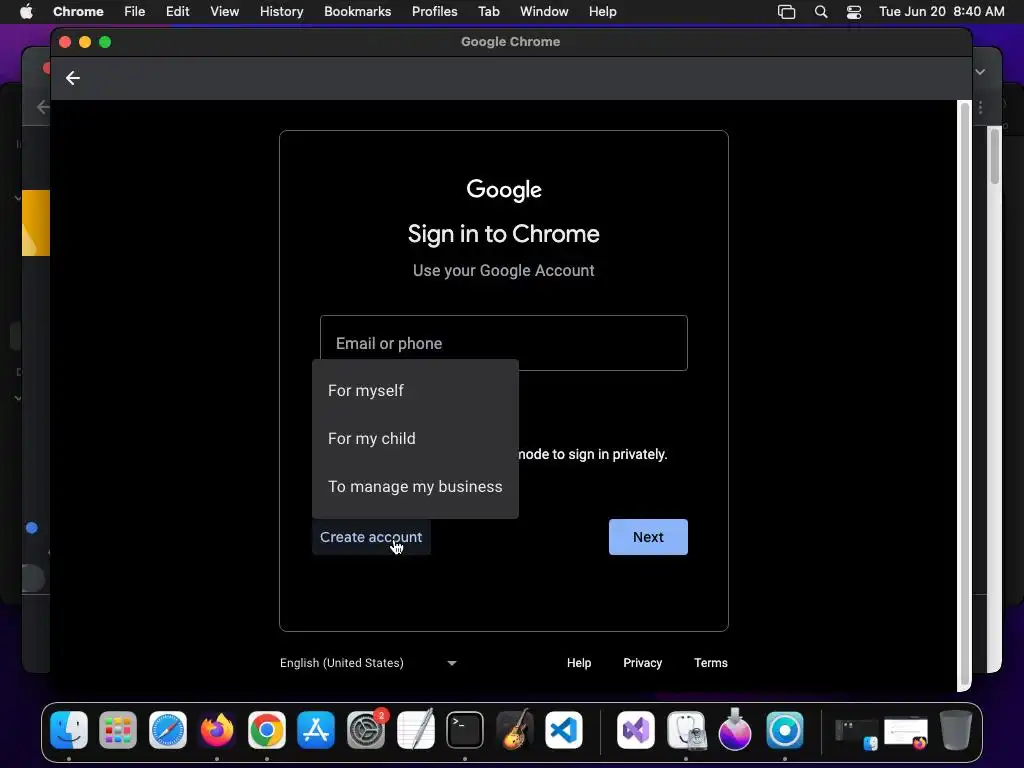Open System Preferences from the dock
Viewport: 1024px width, 768px height.
click(x=366, y=729)
